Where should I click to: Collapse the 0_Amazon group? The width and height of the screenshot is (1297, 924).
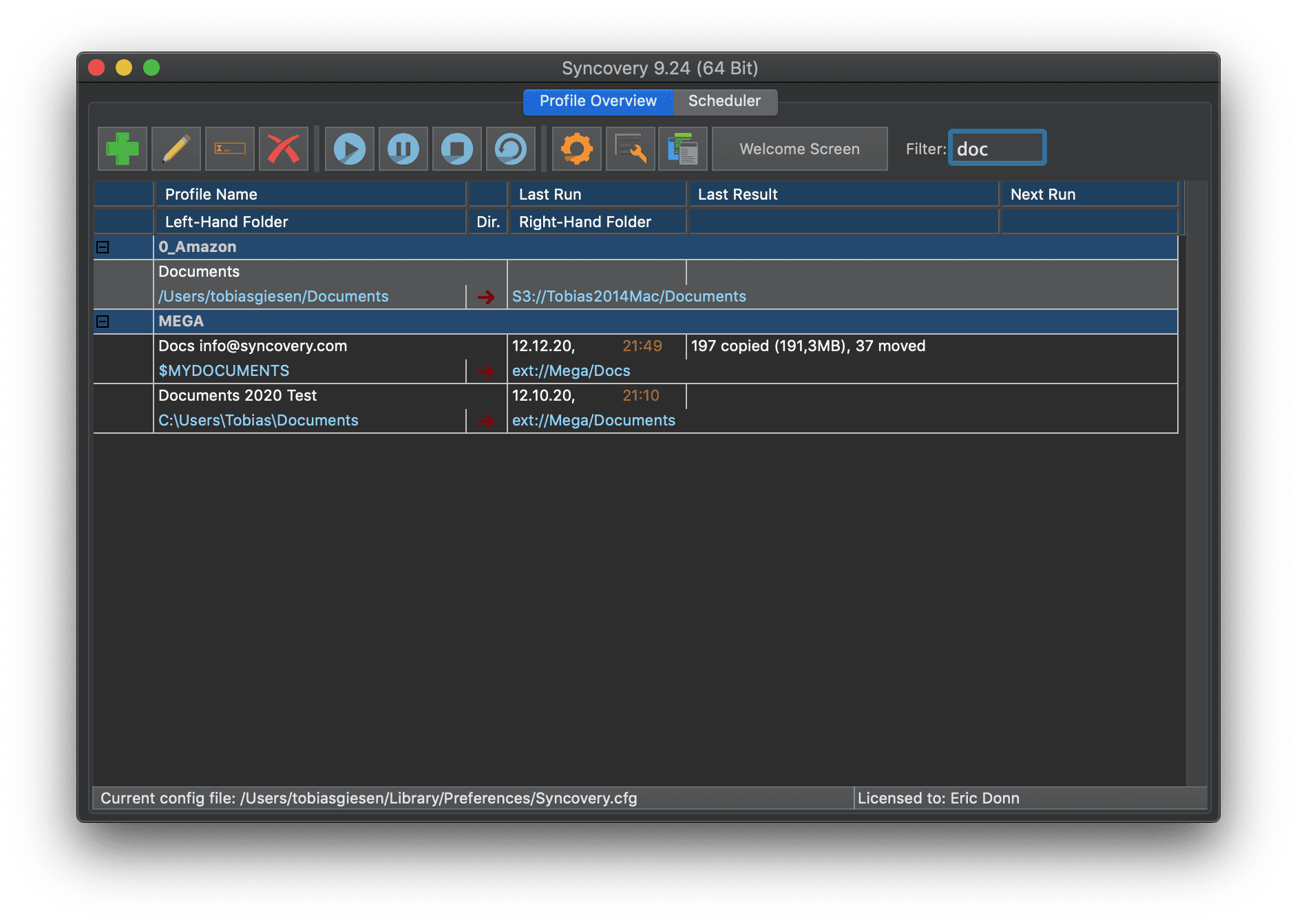(103, 247)
